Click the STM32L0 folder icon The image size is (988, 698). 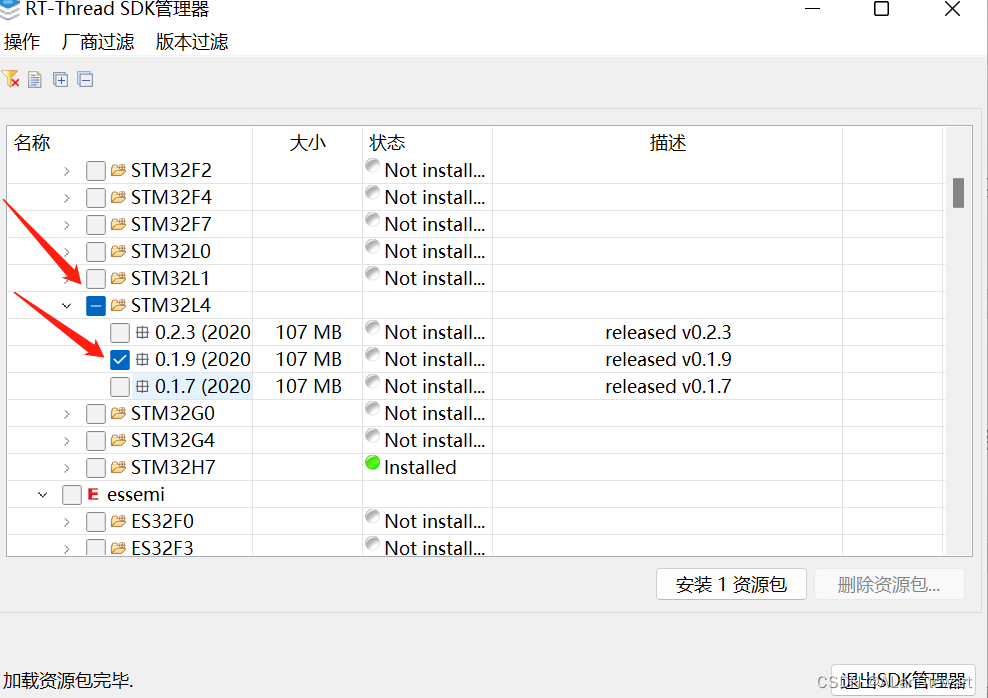point(118,251)
